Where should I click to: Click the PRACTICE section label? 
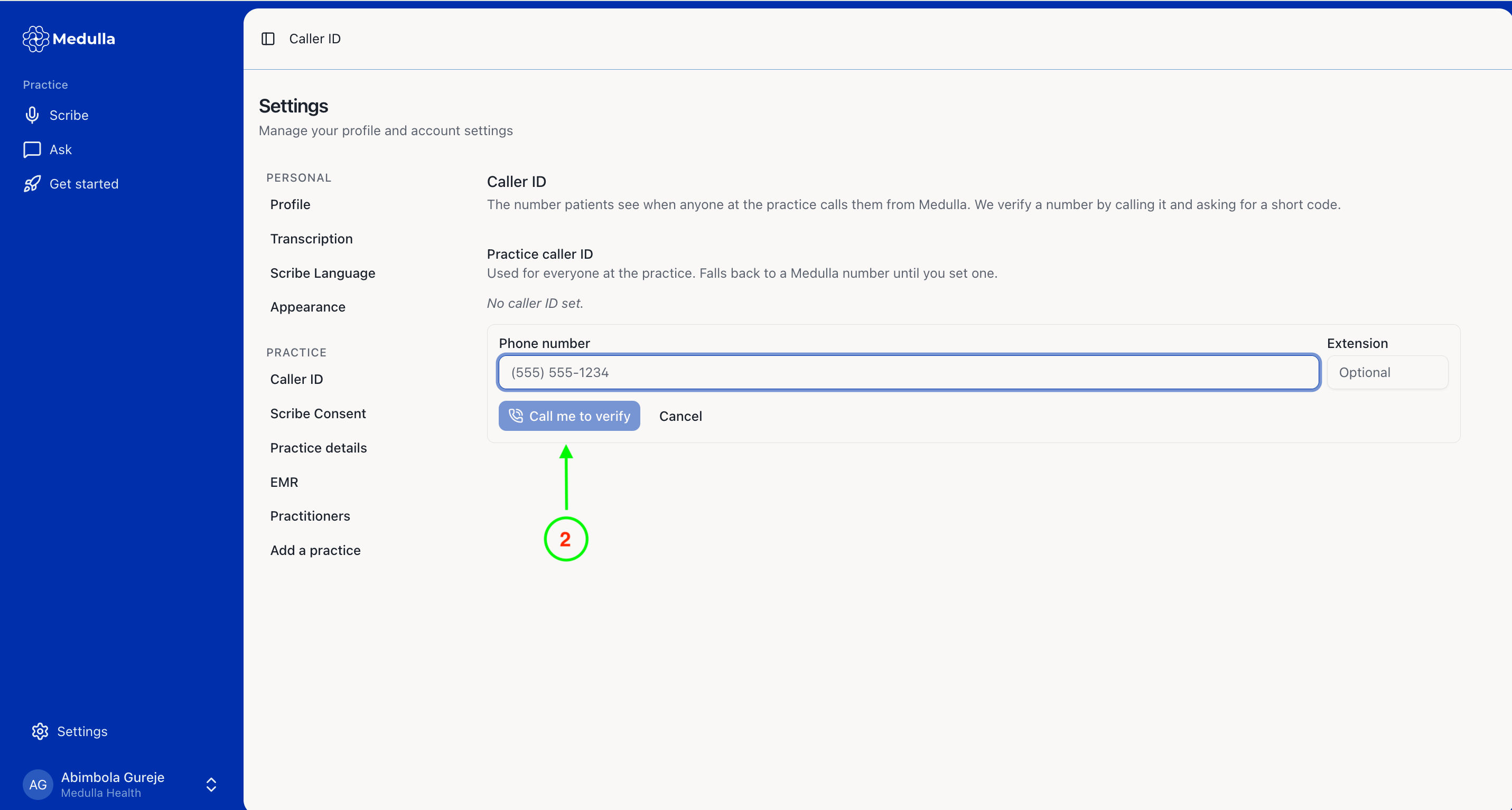[x=296, y=353]
